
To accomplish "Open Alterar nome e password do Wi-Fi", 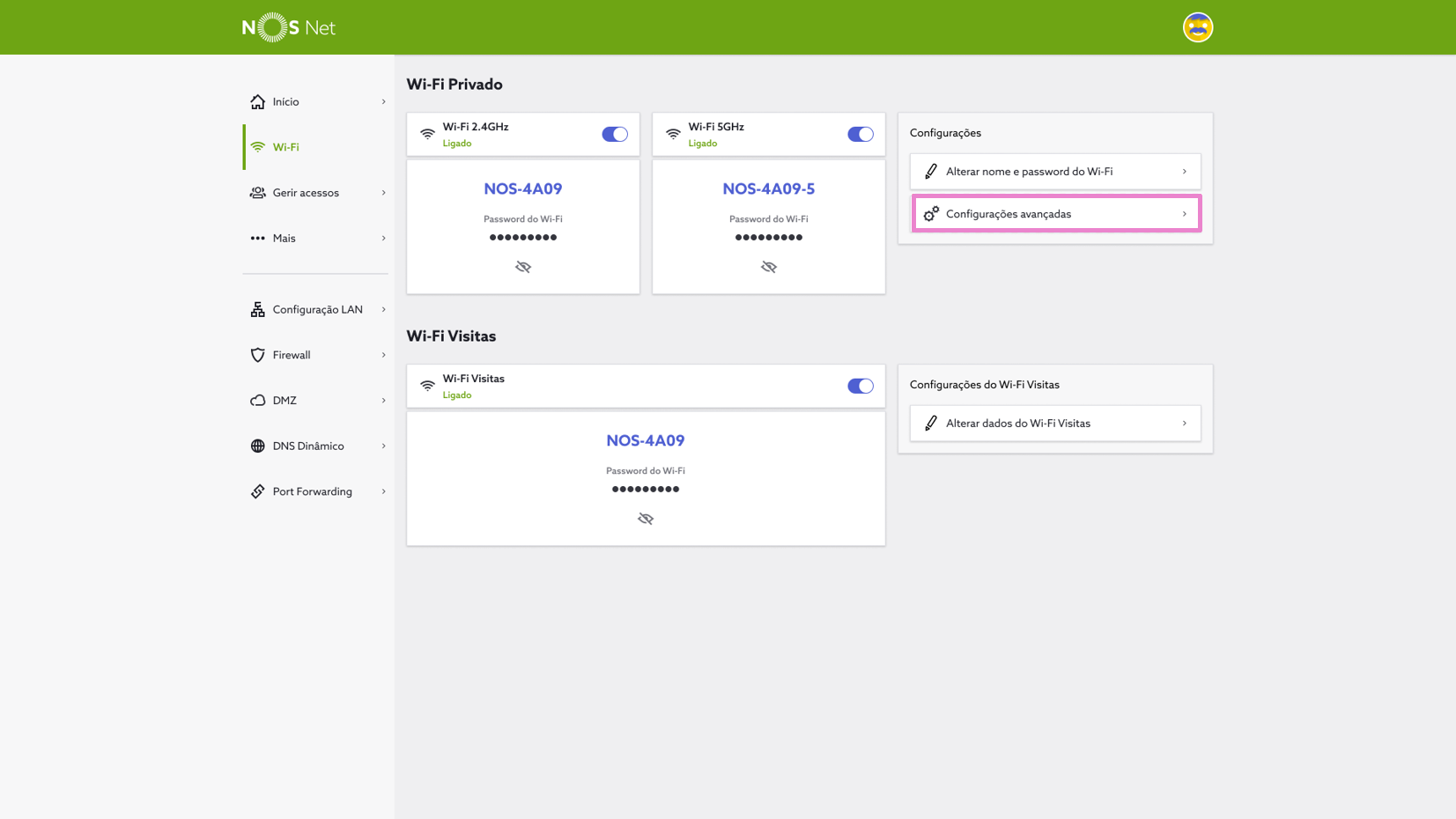I will coord(1055,172).
